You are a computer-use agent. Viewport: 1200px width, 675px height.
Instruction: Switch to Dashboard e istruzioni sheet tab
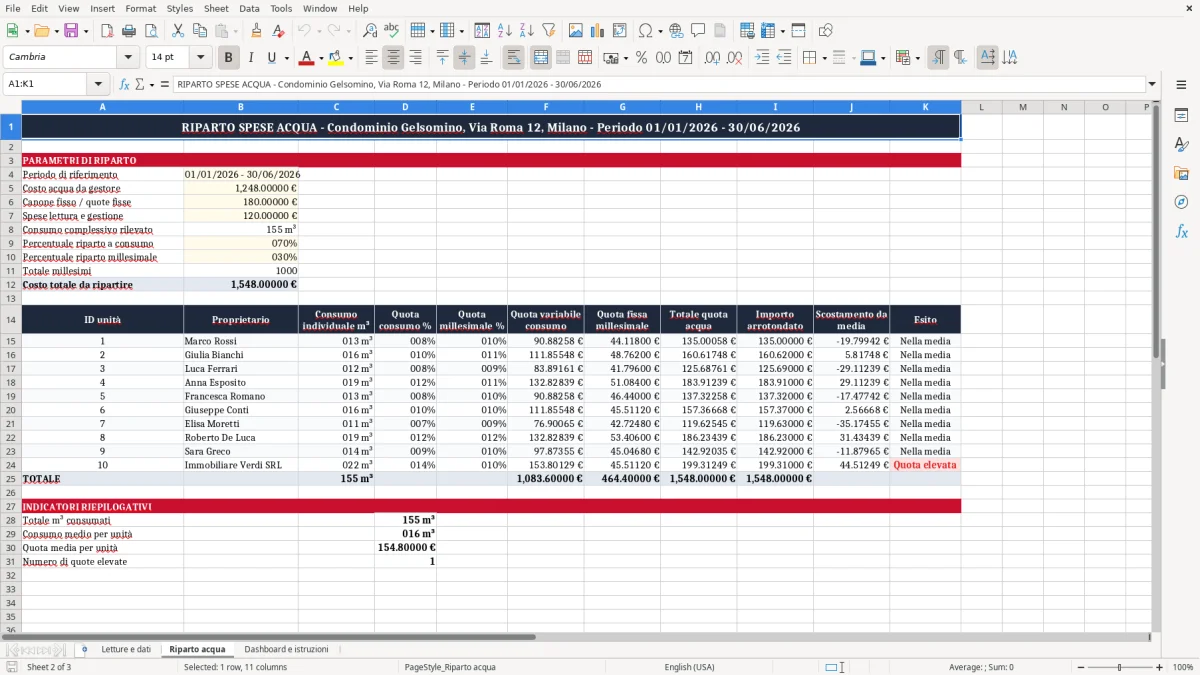pos(286,649)
